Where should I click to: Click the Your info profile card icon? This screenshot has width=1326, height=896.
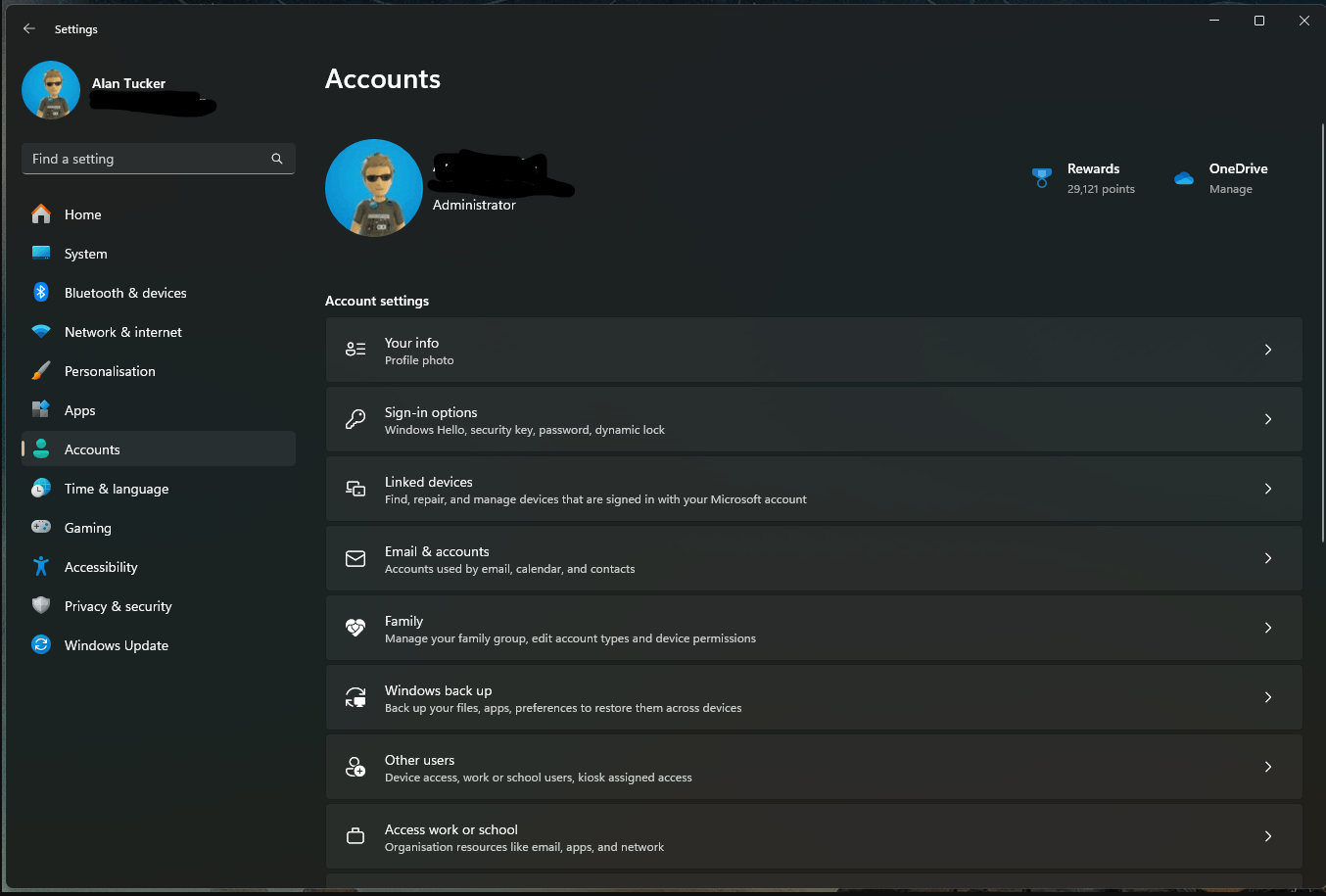(355, 350)
